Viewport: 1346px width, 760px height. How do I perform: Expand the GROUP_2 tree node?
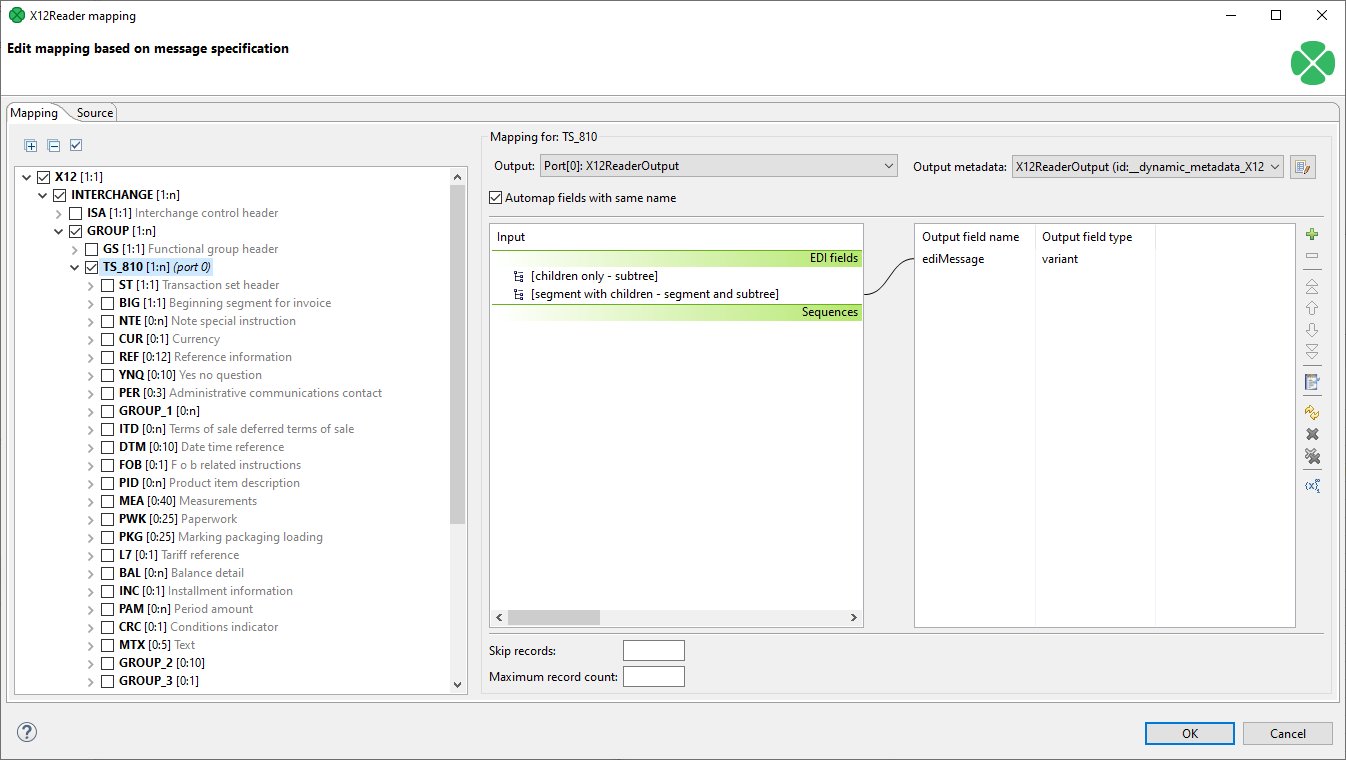pyautogui.click(x=91, y=662)
